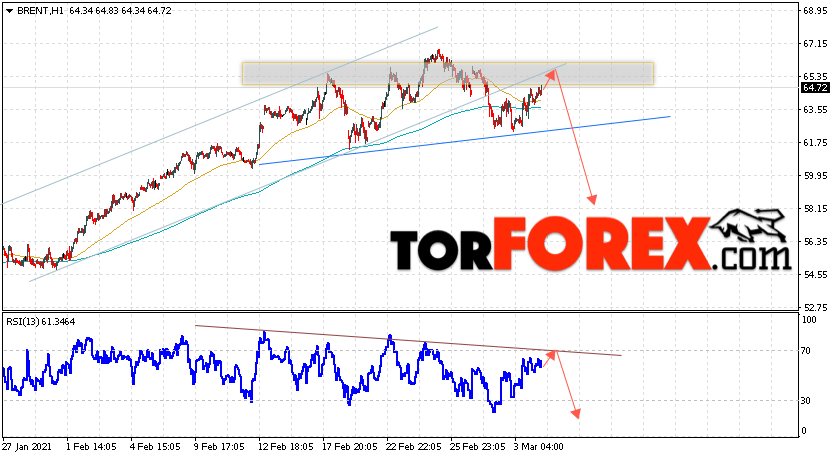Click the 61.75 price axis label
The image size is (838, 458).
click(815, 143)
